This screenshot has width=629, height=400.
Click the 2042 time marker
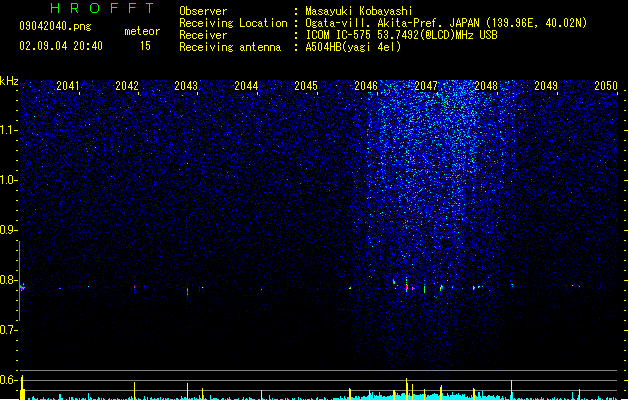coord(127,85)
